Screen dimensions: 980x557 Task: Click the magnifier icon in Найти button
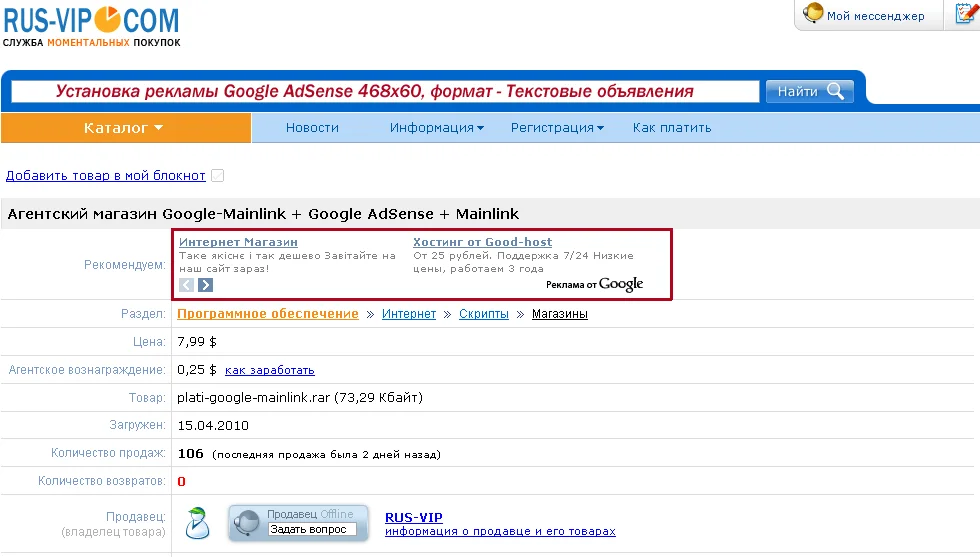point(835,91)
